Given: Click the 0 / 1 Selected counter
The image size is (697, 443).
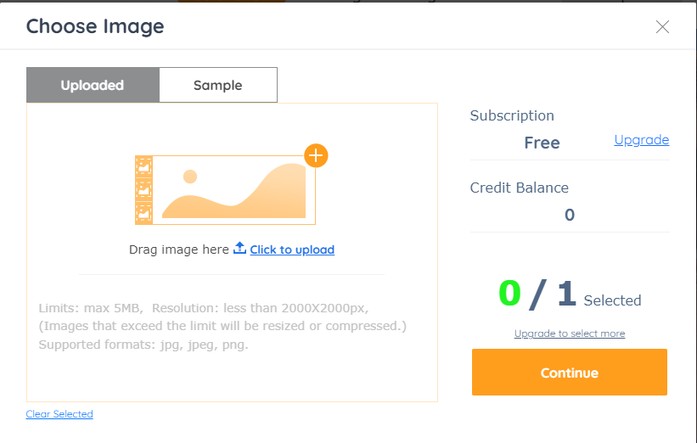Looking at the screenshot, I should click(x=569, y=294).
